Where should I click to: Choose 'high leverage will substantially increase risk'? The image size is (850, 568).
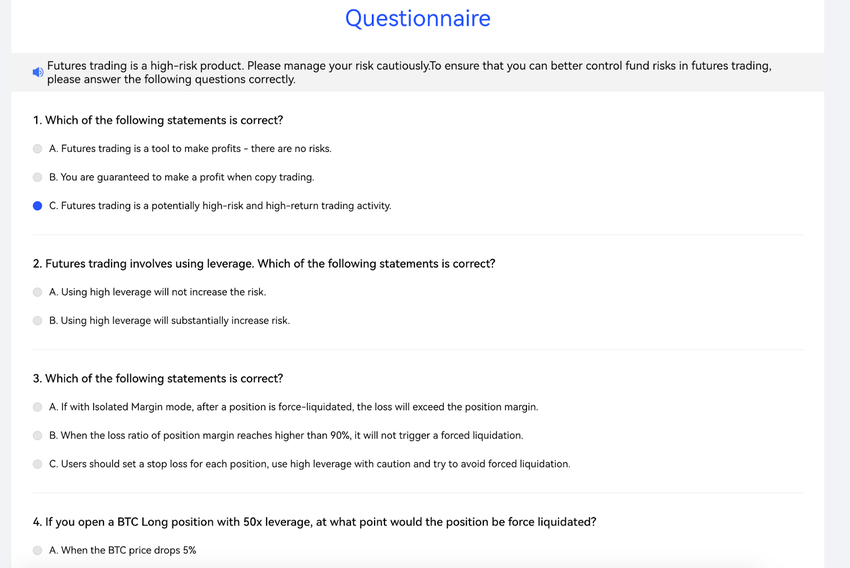37,321
